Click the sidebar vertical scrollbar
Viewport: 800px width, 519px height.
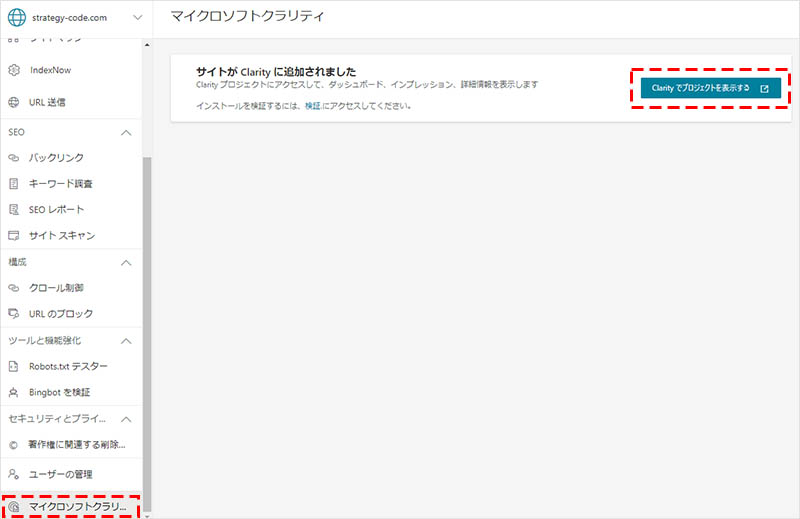point(148,330)
